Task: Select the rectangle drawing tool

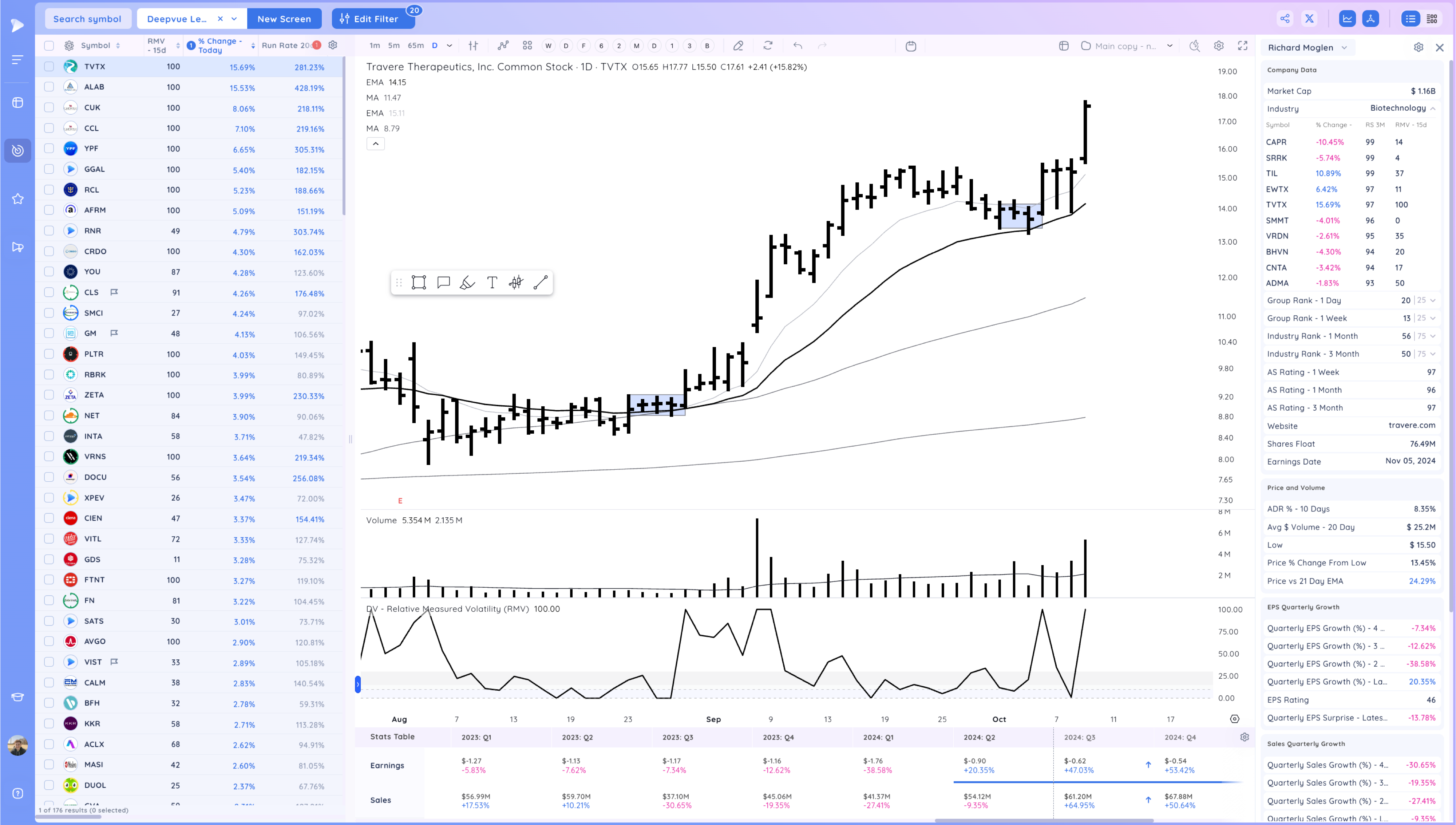Action: 419,282
